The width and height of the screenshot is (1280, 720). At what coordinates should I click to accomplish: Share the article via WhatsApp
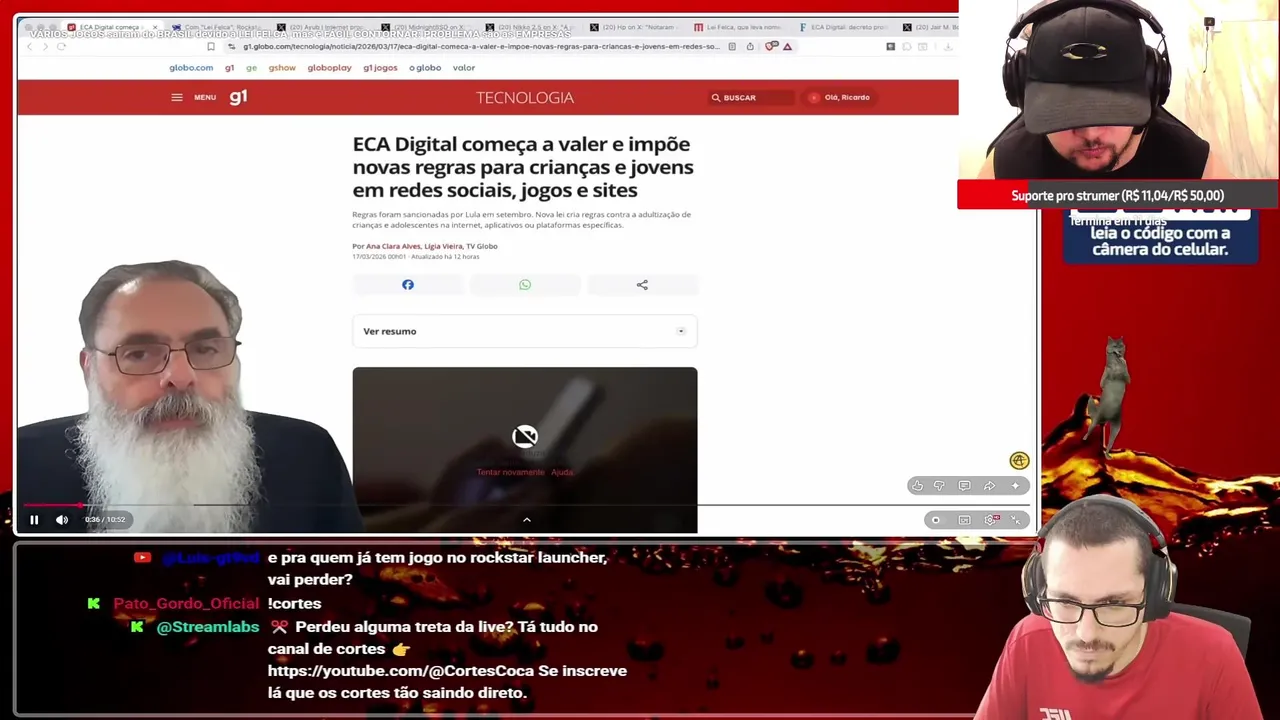click(525, 285)
